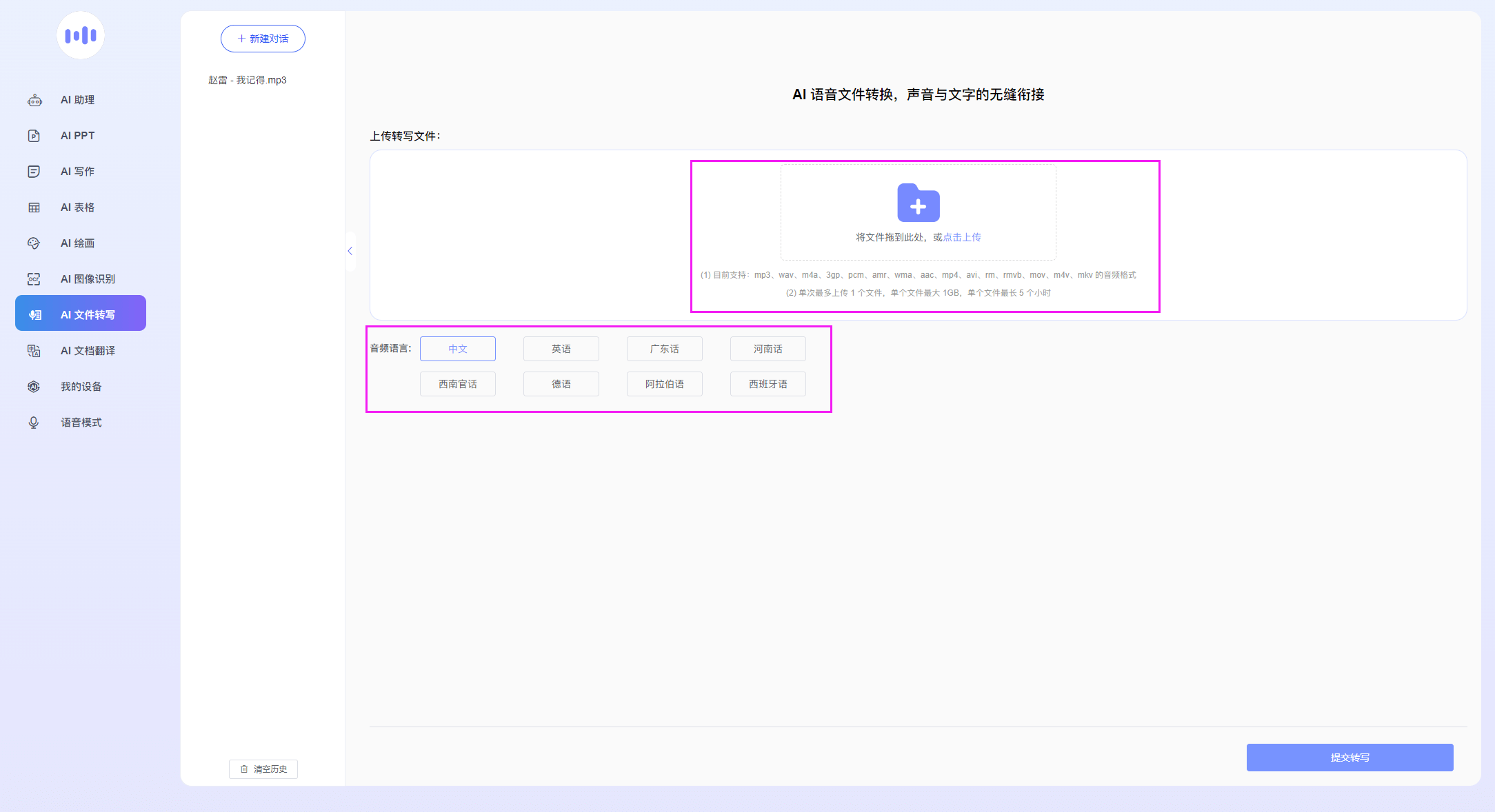Switch to AI 文件转写 menu item
The height and width of the screenshot is (812, 1495).
point(81,315)
